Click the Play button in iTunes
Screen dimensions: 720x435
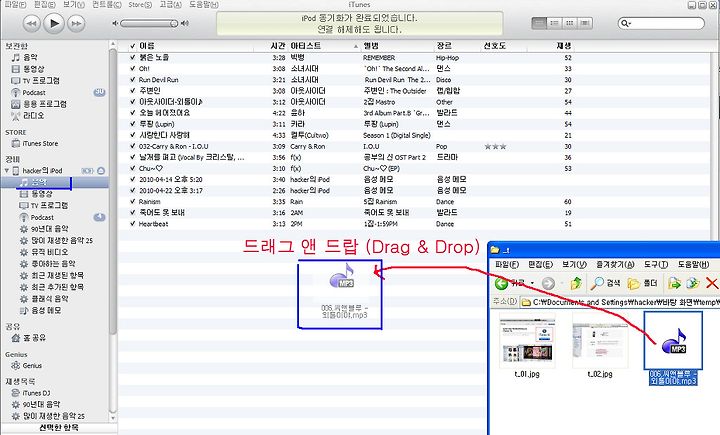click(x=54, y=23)
